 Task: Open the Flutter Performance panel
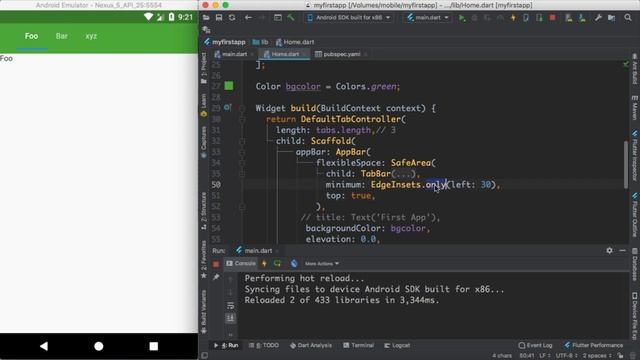[x=593, y=345]
